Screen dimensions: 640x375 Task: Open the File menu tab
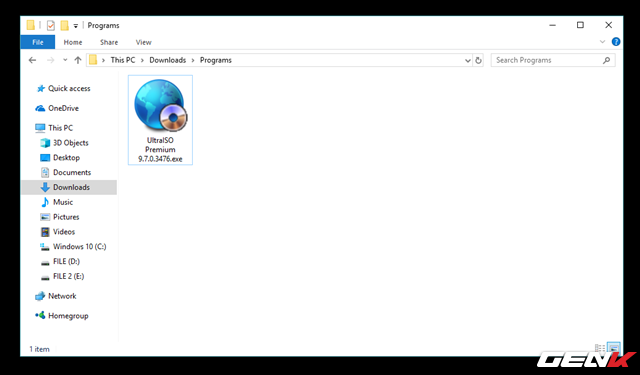point(38,42)
